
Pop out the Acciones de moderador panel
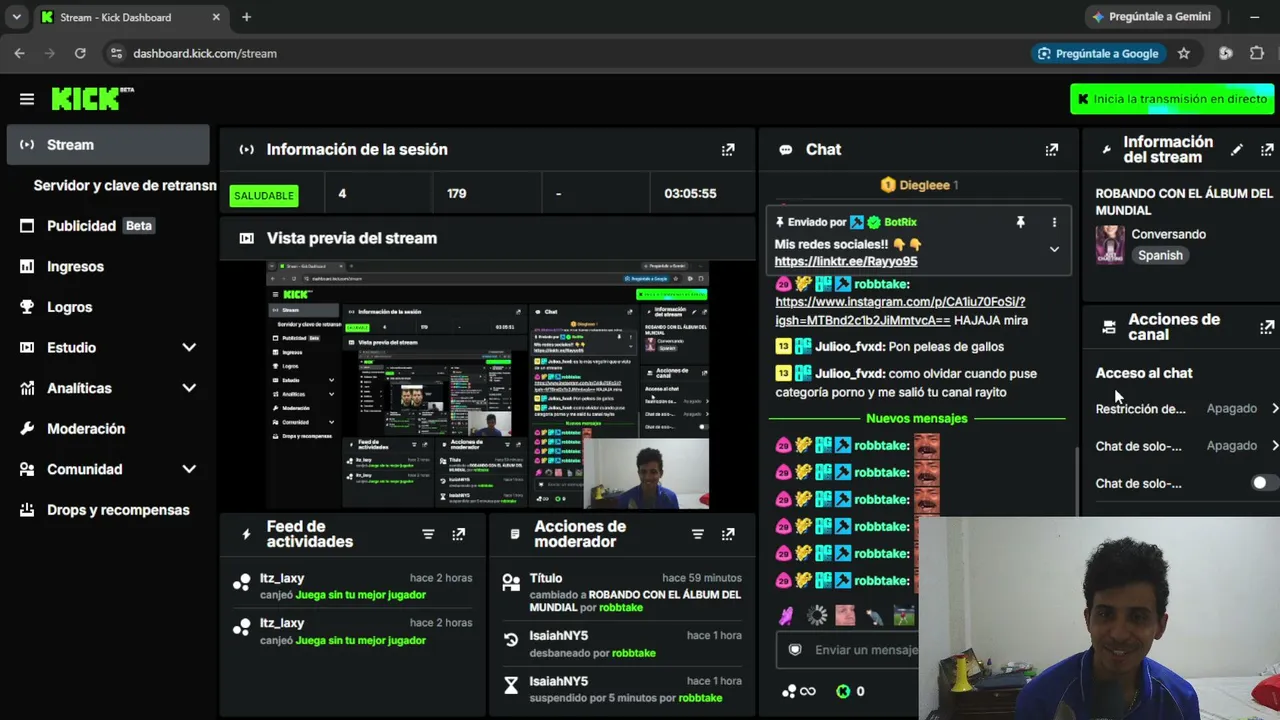(x=728, y=534)
